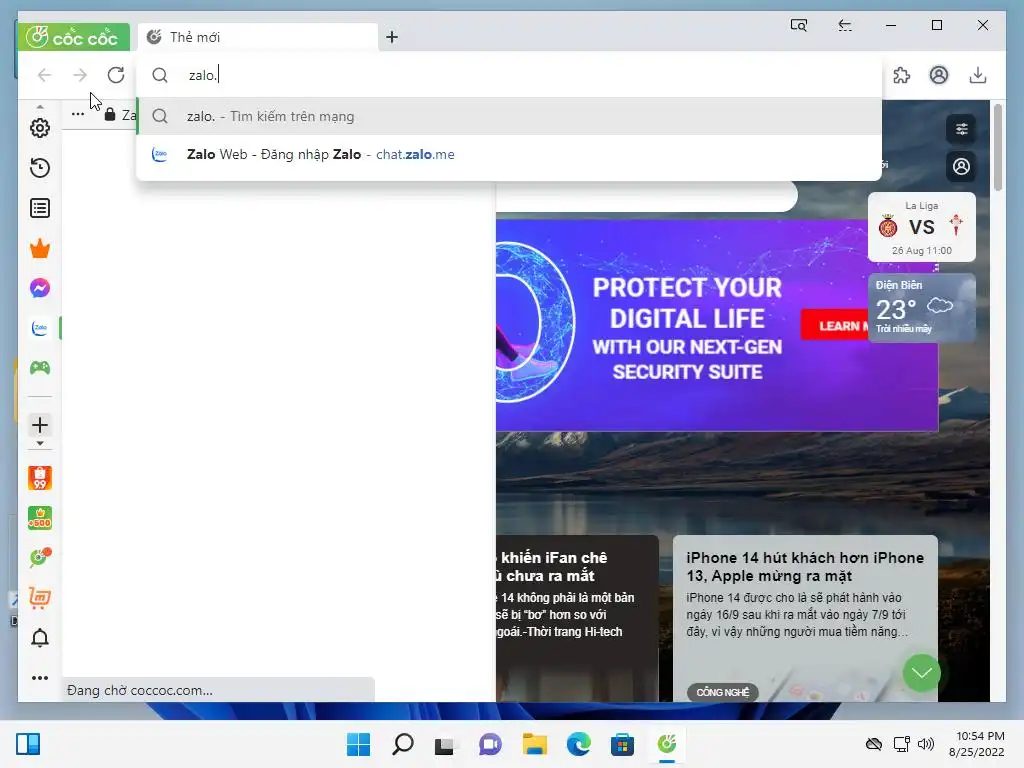Go forward to next page
Image resolution: width=1024 pixels, height=768 pixels.
click(x=80, y=75)
